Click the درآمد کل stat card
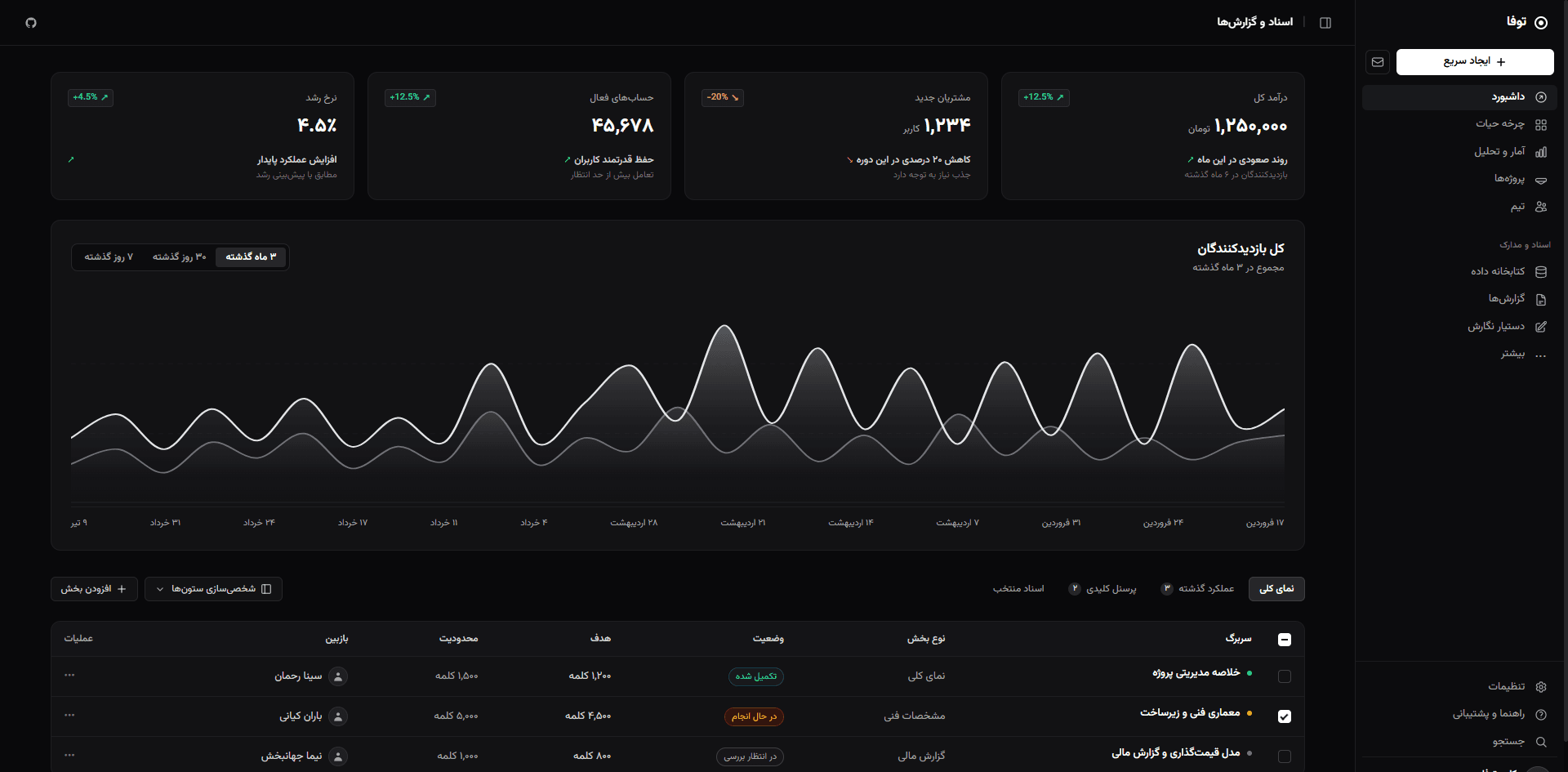The width and height of the screenshot is (1568, 772). pos(1152,136)
